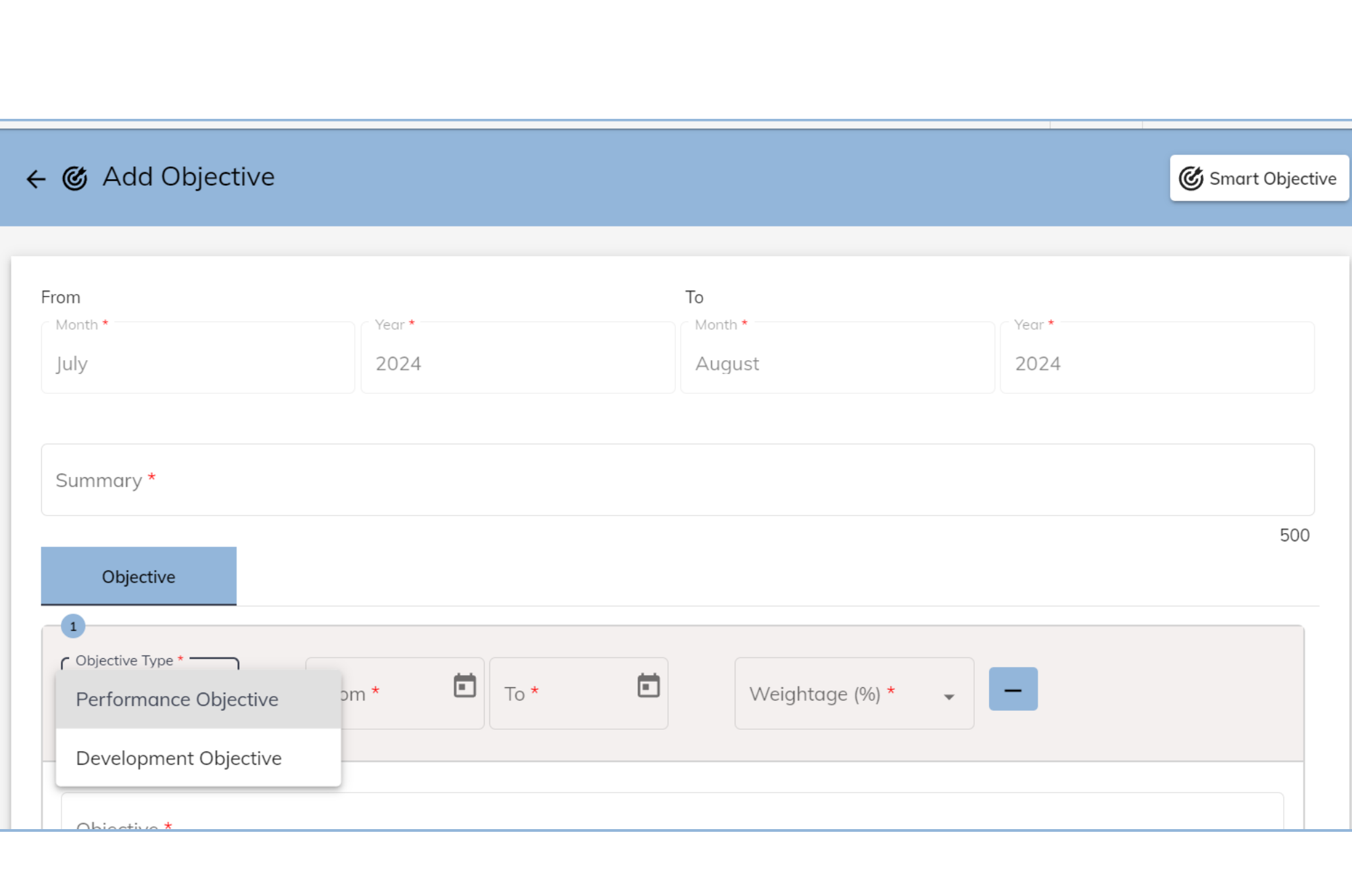Click the Smart Objective button
The width and height of the screenshot is (1352, 896).
click(1259, 178)
